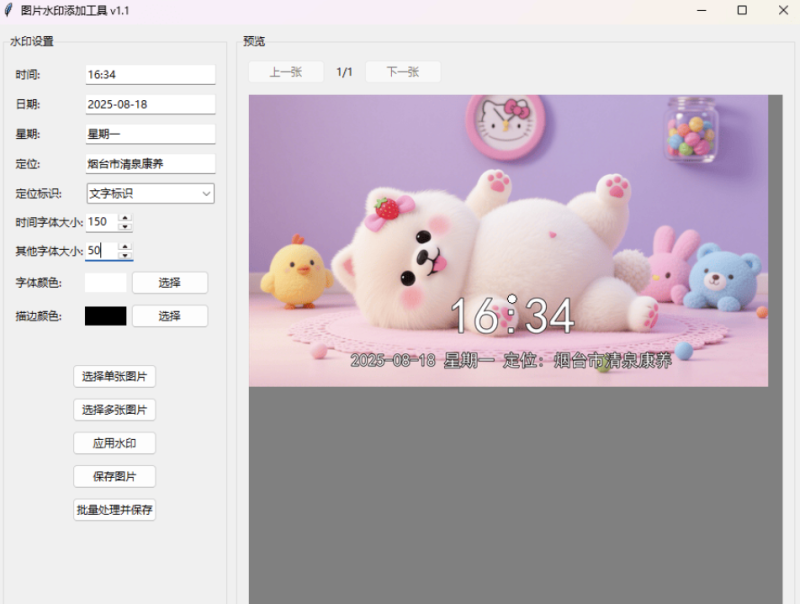Click the 日期 field showing 2025-08-18
The image size is (800, 604).
[x=150, y=104]
